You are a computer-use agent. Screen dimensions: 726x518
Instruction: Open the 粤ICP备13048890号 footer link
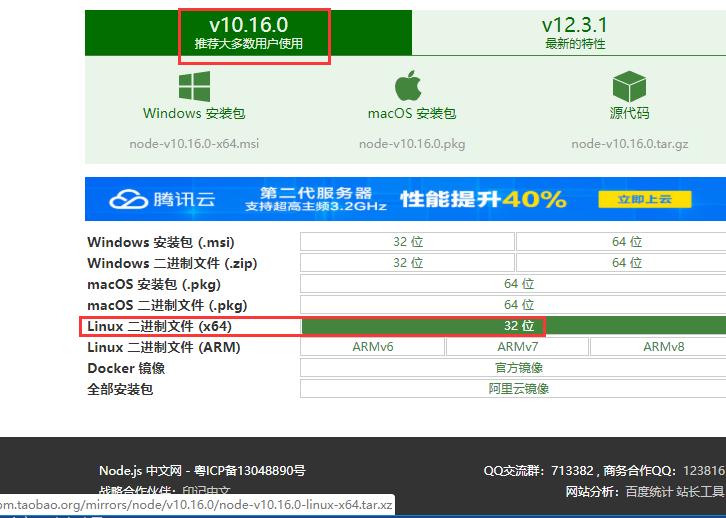point(250,471)
